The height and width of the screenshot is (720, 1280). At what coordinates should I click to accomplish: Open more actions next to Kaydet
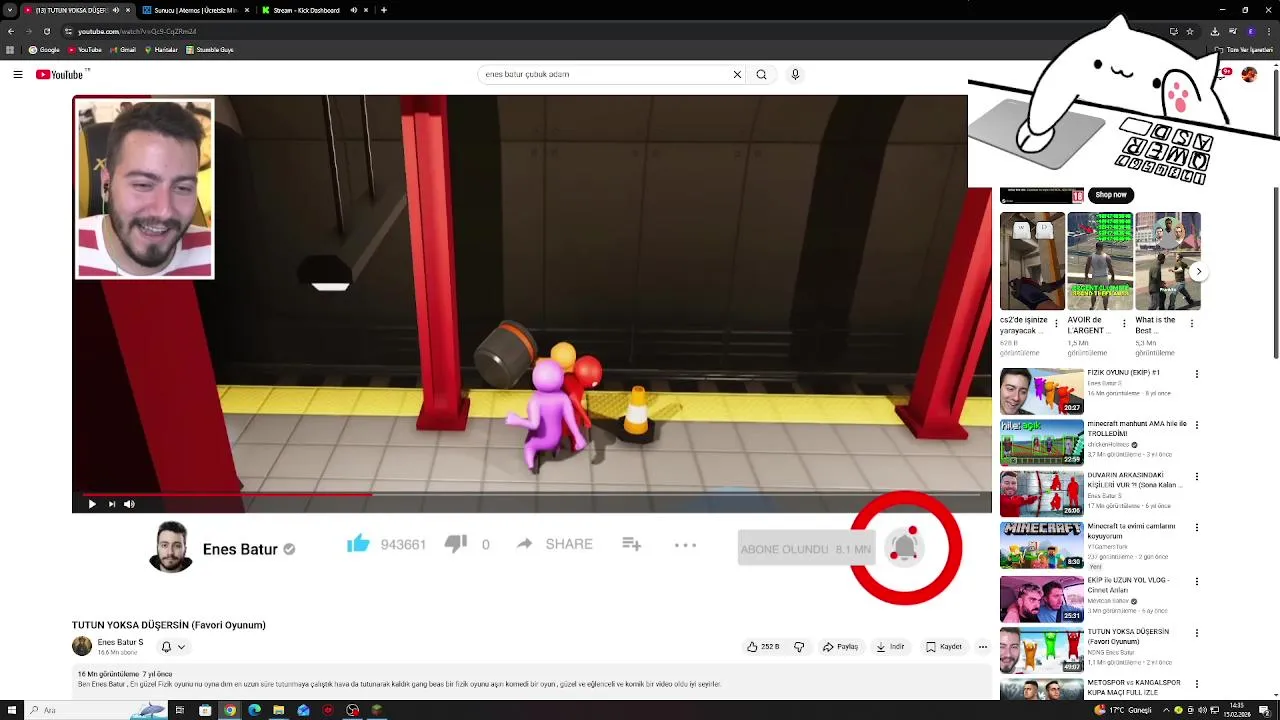(x=982, y=647)
